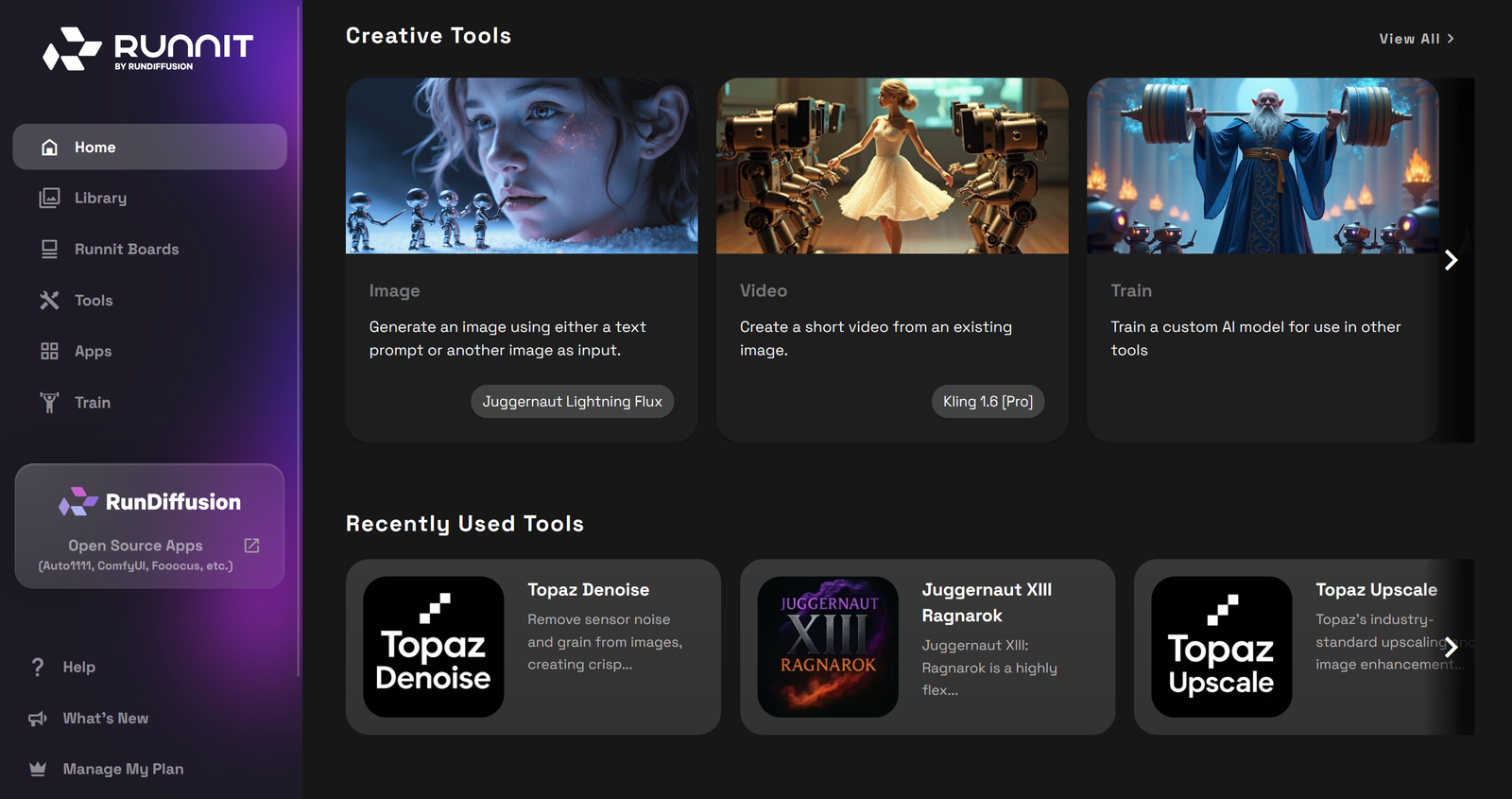Click the Video card ballerina robots thumbnail
Viewport: 1512px width, 799px height.
pos(892,165)
